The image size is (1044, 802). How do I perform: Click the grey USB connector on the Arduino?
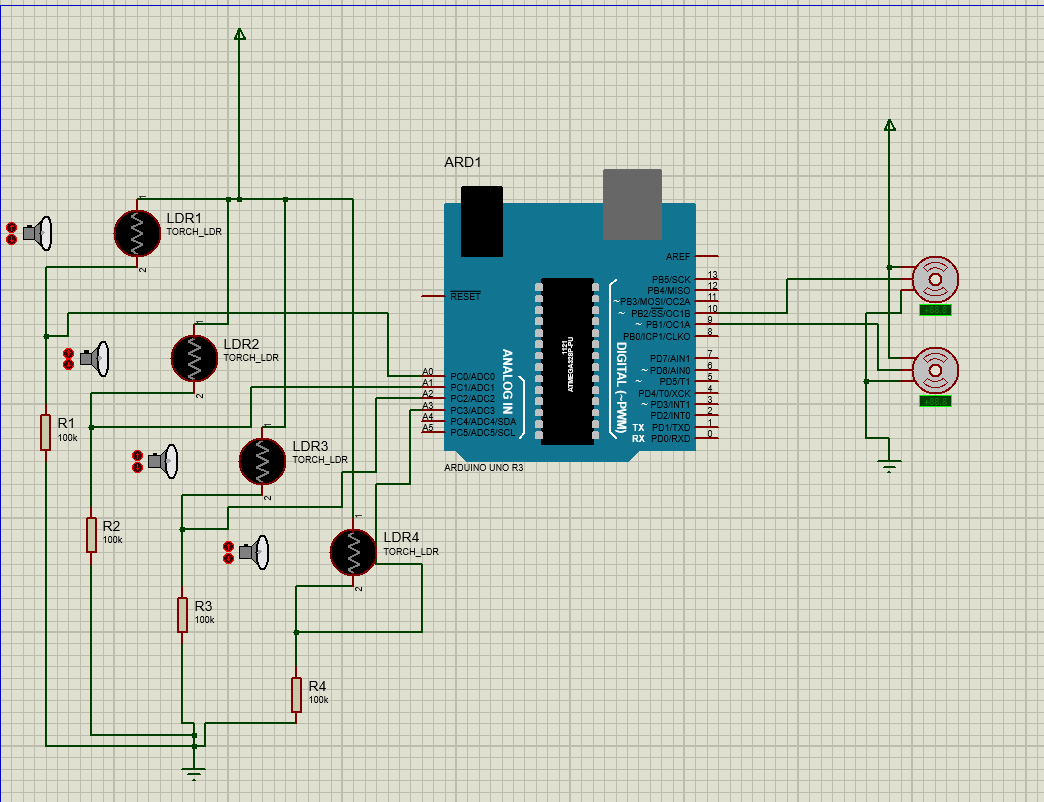[x=633, y=204]
